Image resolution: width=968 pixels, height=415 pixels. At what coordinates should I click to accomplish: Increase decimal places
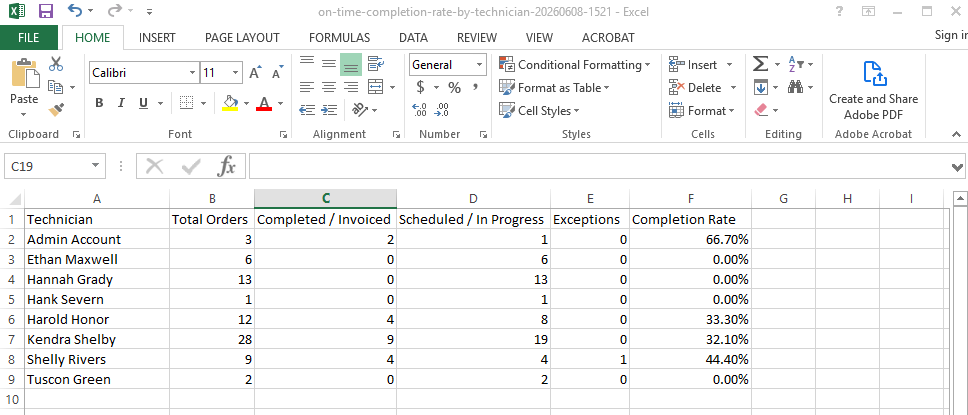pyautogui.click(x=420, y=110)
